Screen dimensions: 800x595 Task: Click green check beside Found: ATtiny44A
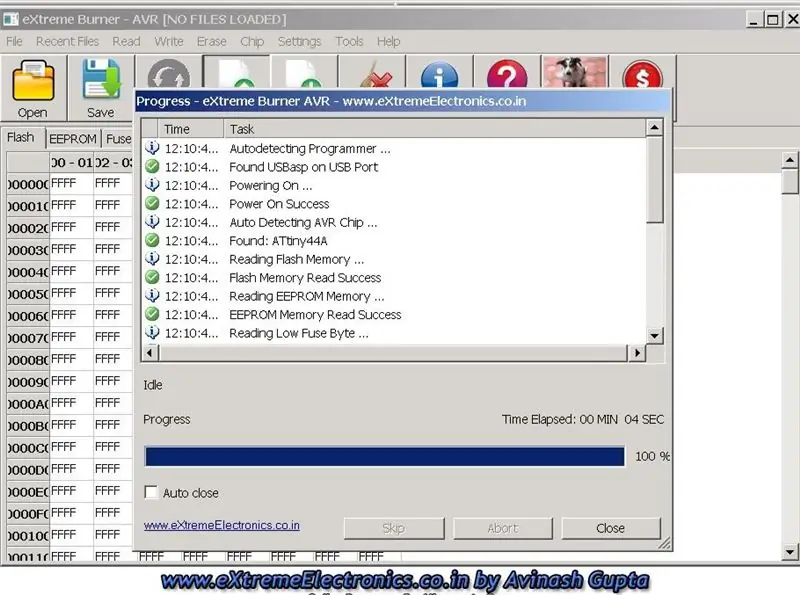pos(152,239)
